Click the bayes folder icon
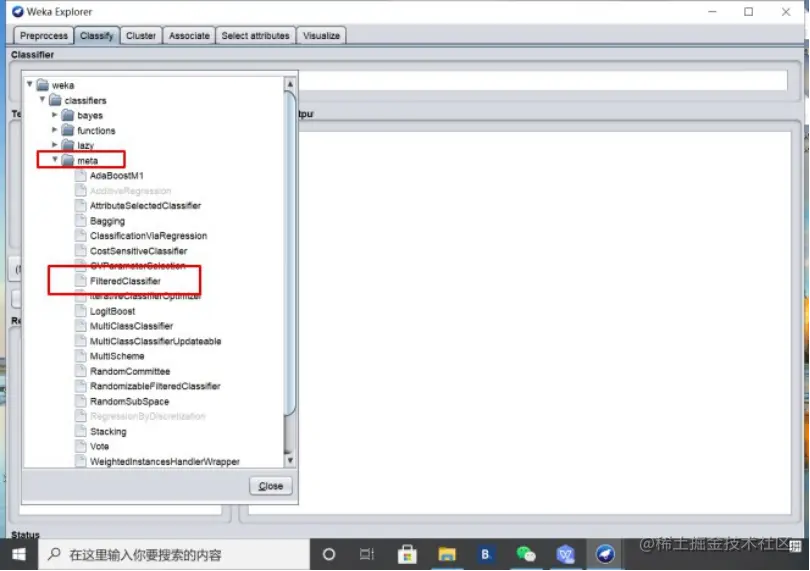 pos(68,115)
